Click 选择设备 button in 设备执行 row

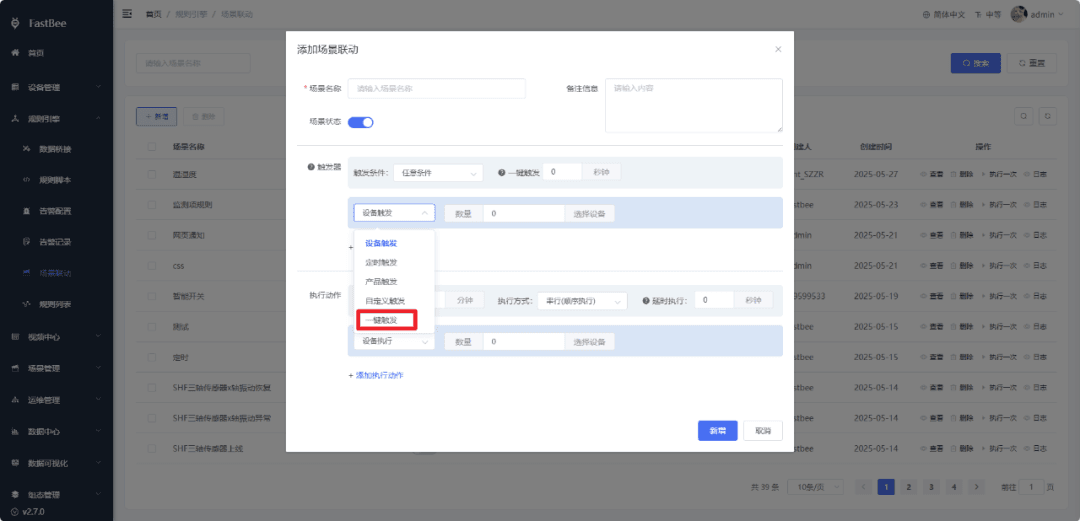click(x=590, y=341)
